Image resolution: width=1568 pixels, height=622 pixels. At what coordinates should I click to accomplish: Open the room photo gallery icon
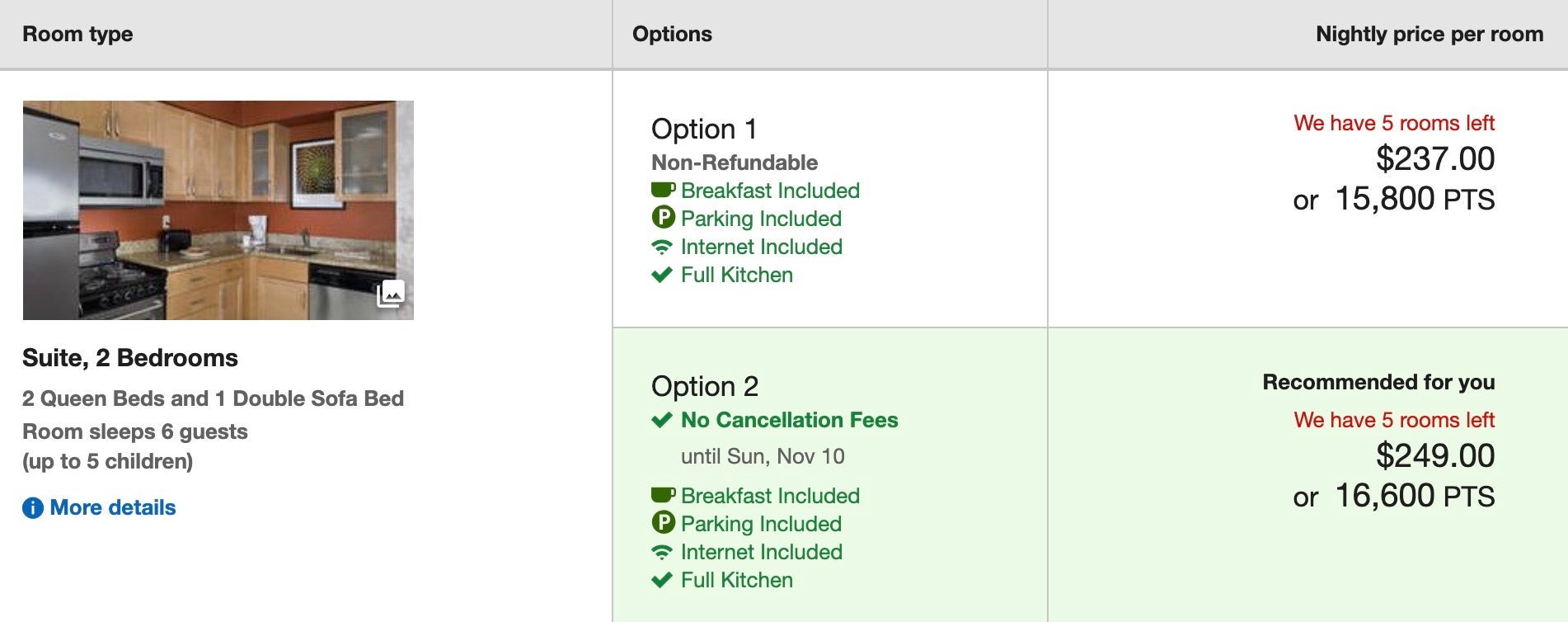pyautogui.click(x=391, y=294)
